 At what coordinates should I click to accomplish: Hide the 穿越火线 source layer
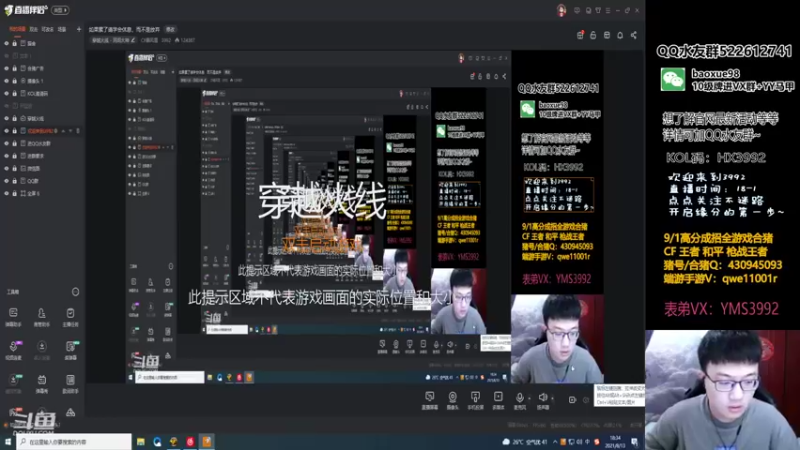click(7, 118)
